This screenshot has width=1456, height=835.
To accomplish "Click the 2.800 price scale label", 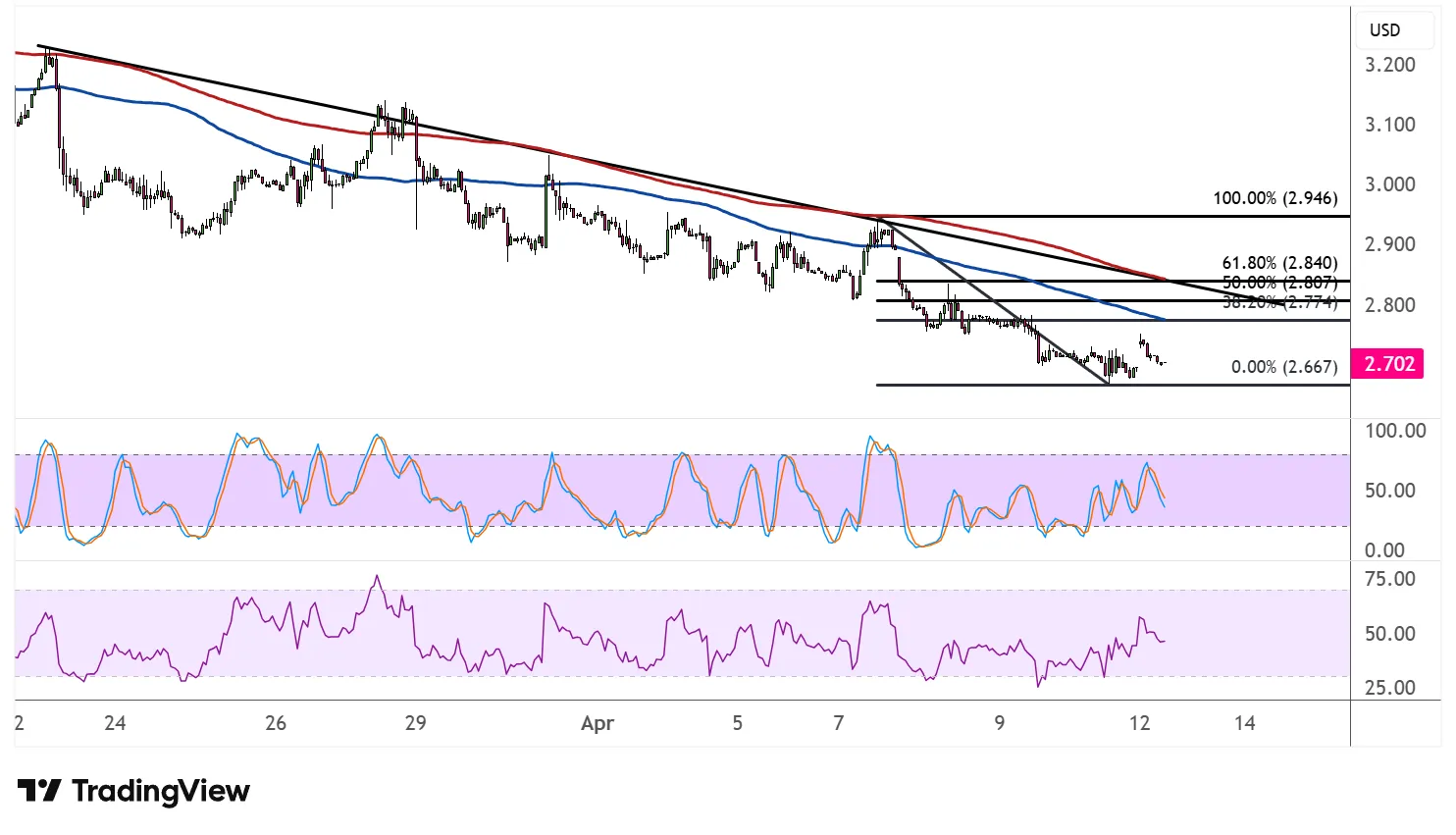I will pos(1390,305).
